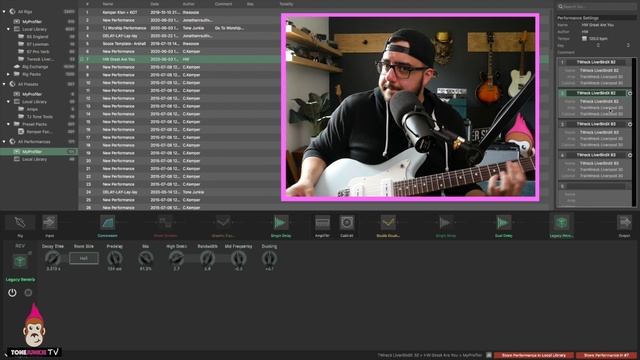Screen dimensions: 640x360
Task: Toggle the Legacy Reverb power button
Action: [12, 293]
